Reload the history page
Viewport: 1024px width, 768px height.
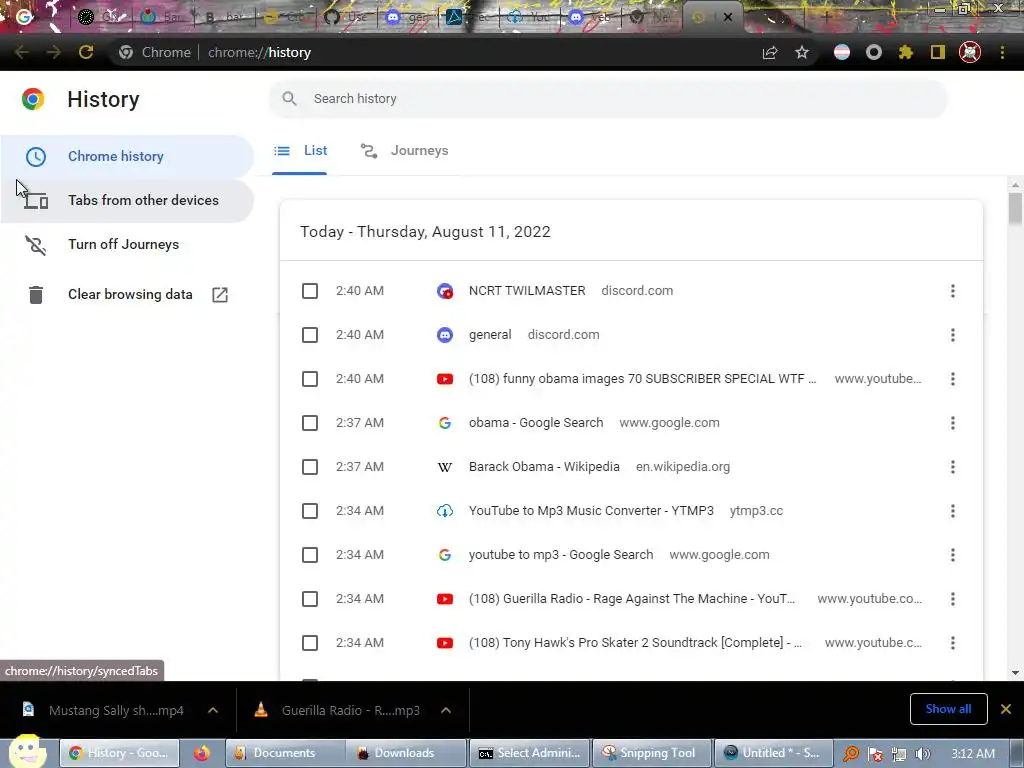point(86,52)
